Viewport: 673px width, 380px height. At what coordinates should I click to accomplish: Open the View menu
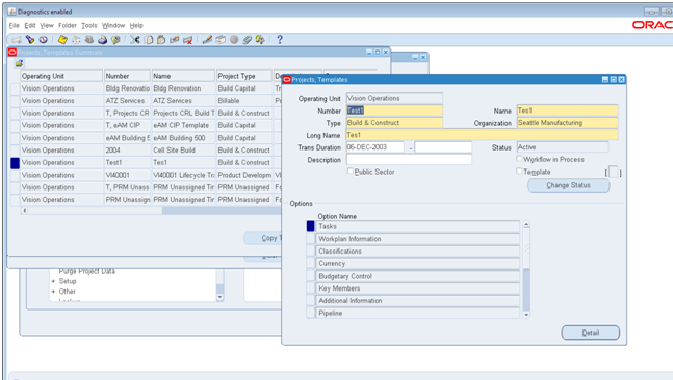pyautogui.click(x=47, y=25)
